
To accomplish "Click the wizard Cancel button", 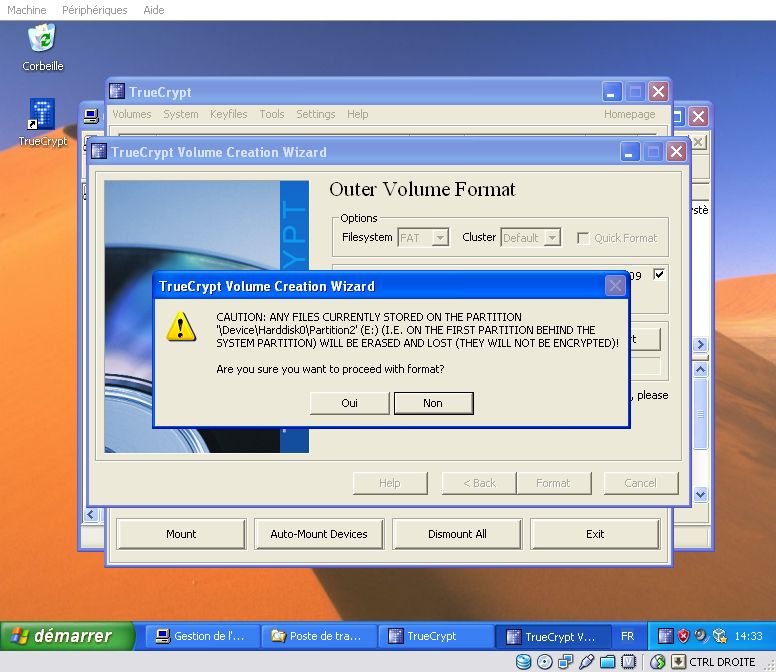I will pos(640,483).
